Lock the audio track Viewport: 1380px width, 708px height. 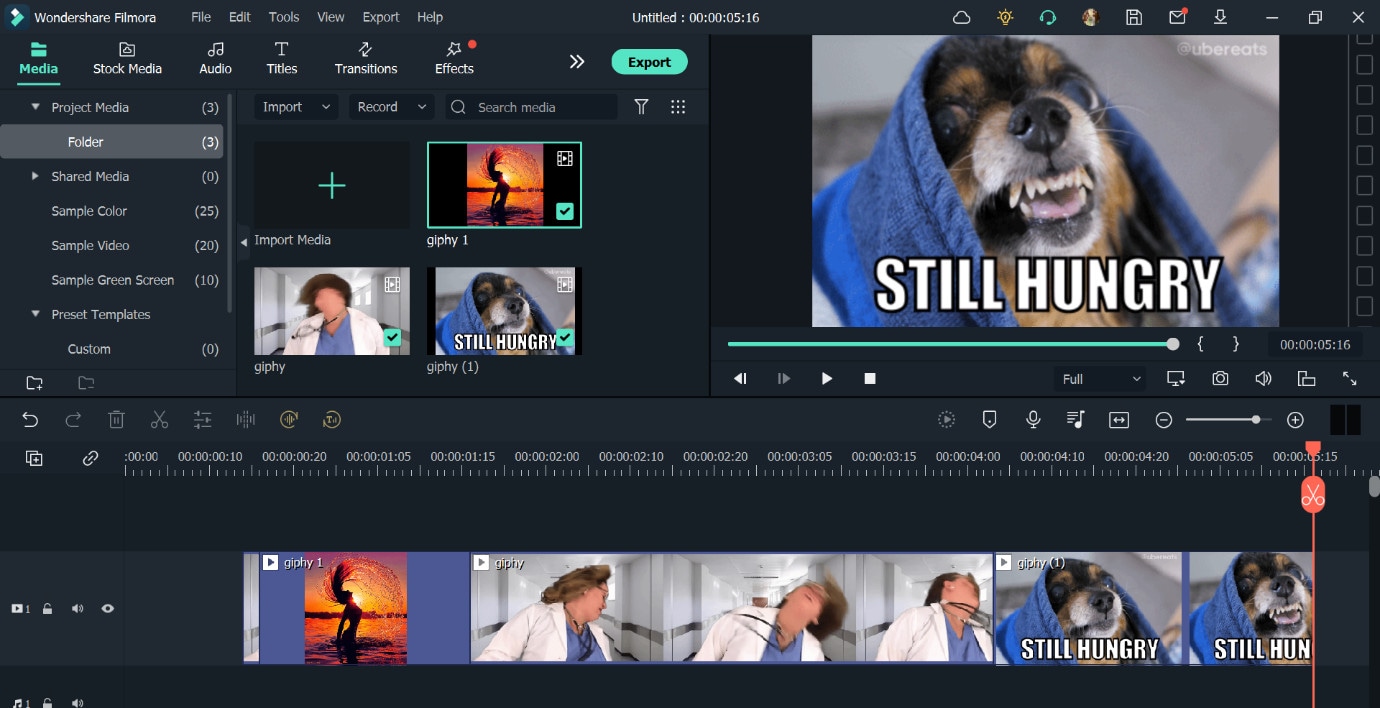(47, 703)
